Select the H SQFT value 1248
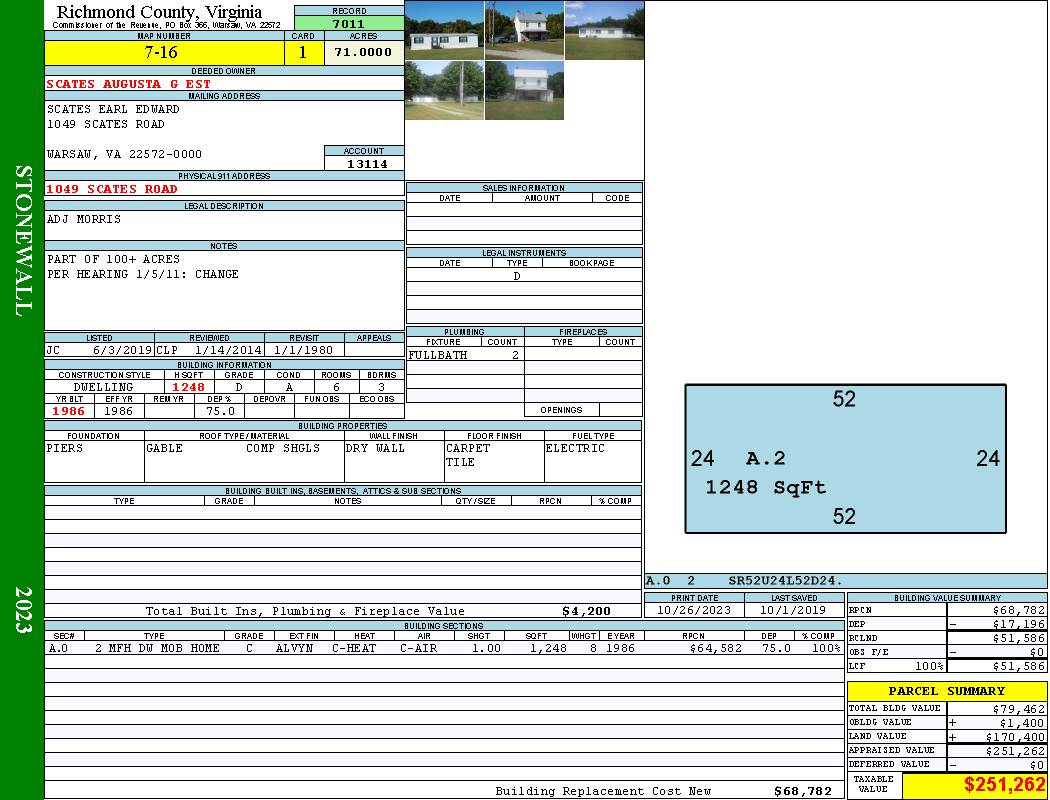This screenshot has width=1050, height=800. coord(189,387)
